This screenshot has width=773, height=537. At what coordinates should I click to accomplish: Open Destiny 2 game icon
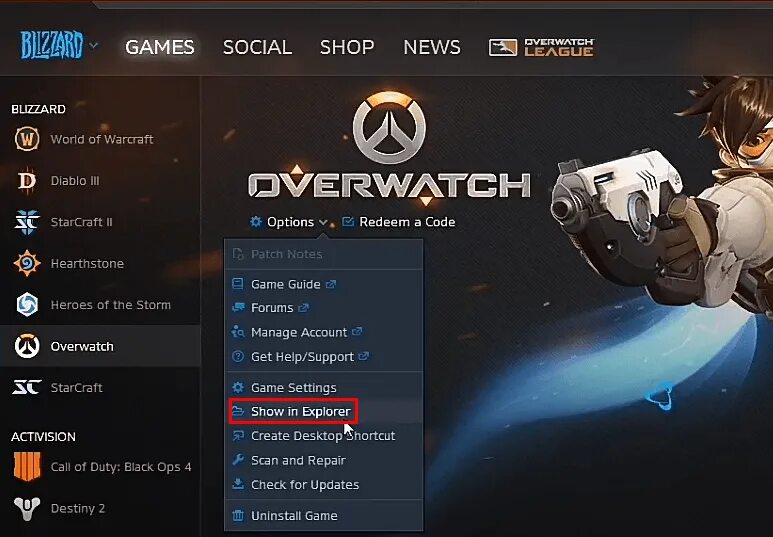27,508
